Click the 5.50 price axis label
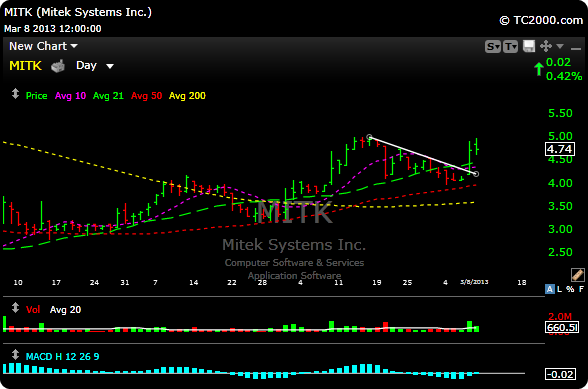588x389 pixels. 560,113
